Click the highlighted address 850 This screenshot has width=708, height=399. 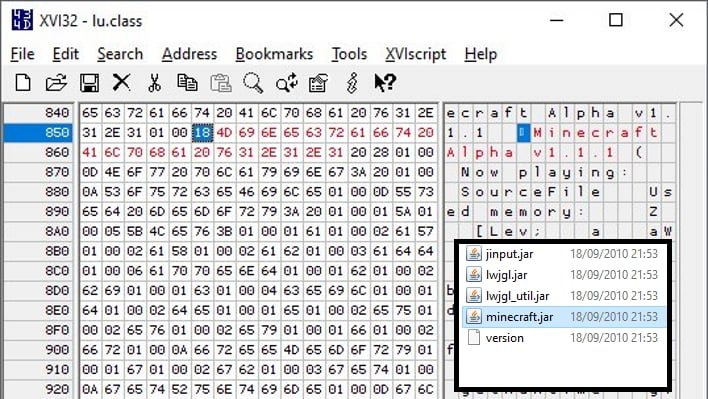tap(38, 133)
